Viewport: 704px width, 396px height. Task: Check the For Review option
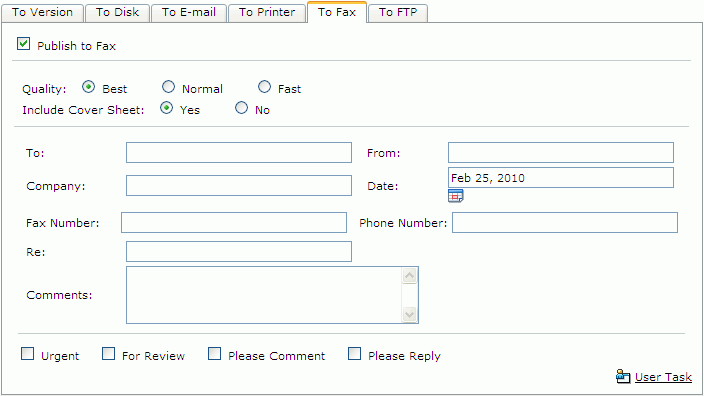(x=108, y=354)
